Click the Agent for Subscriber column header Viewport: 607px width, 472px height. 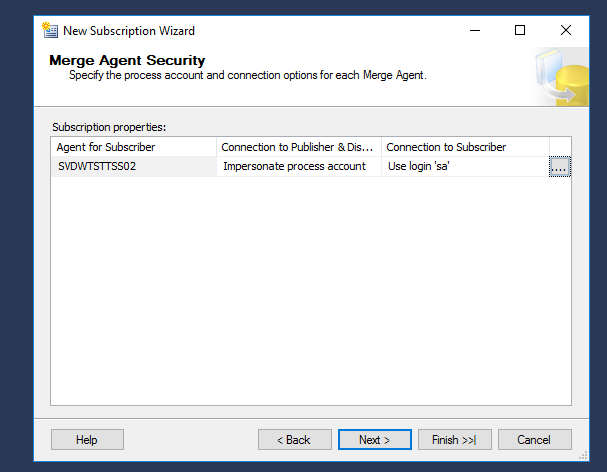134,147
